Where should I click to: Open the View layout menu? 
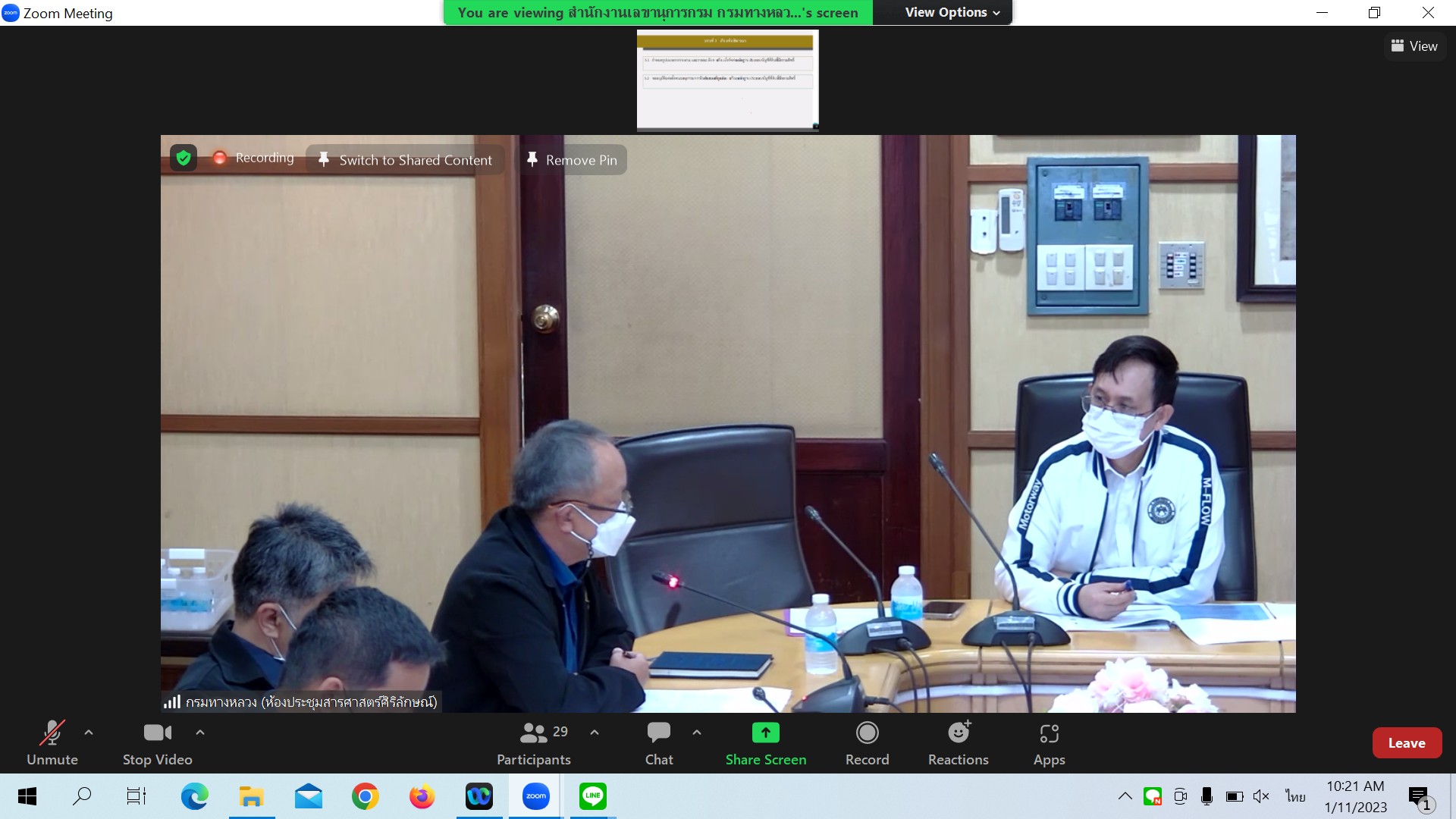(1414, 46)
